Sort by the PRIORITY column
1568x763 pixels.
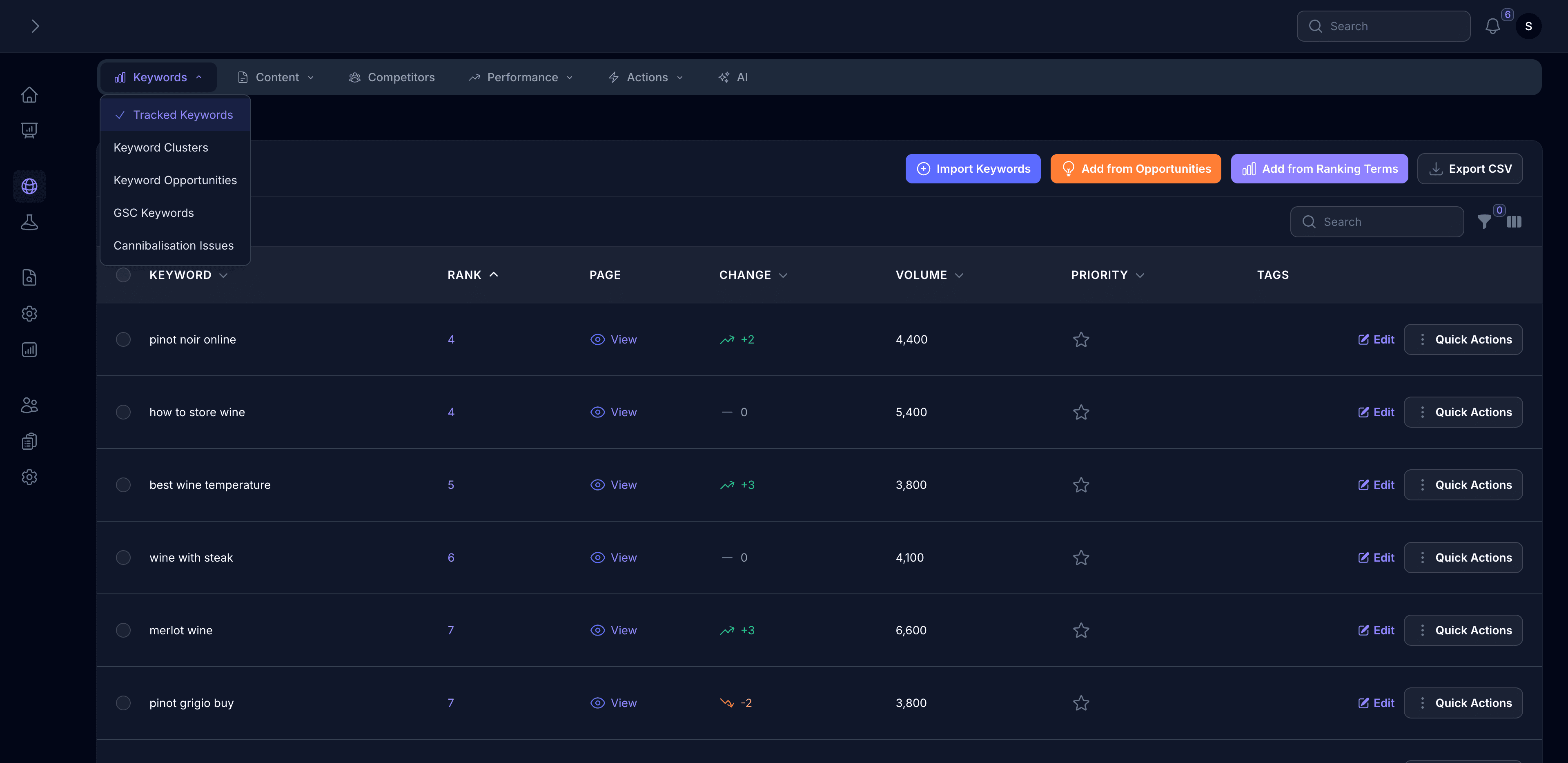click(1108, 274)
